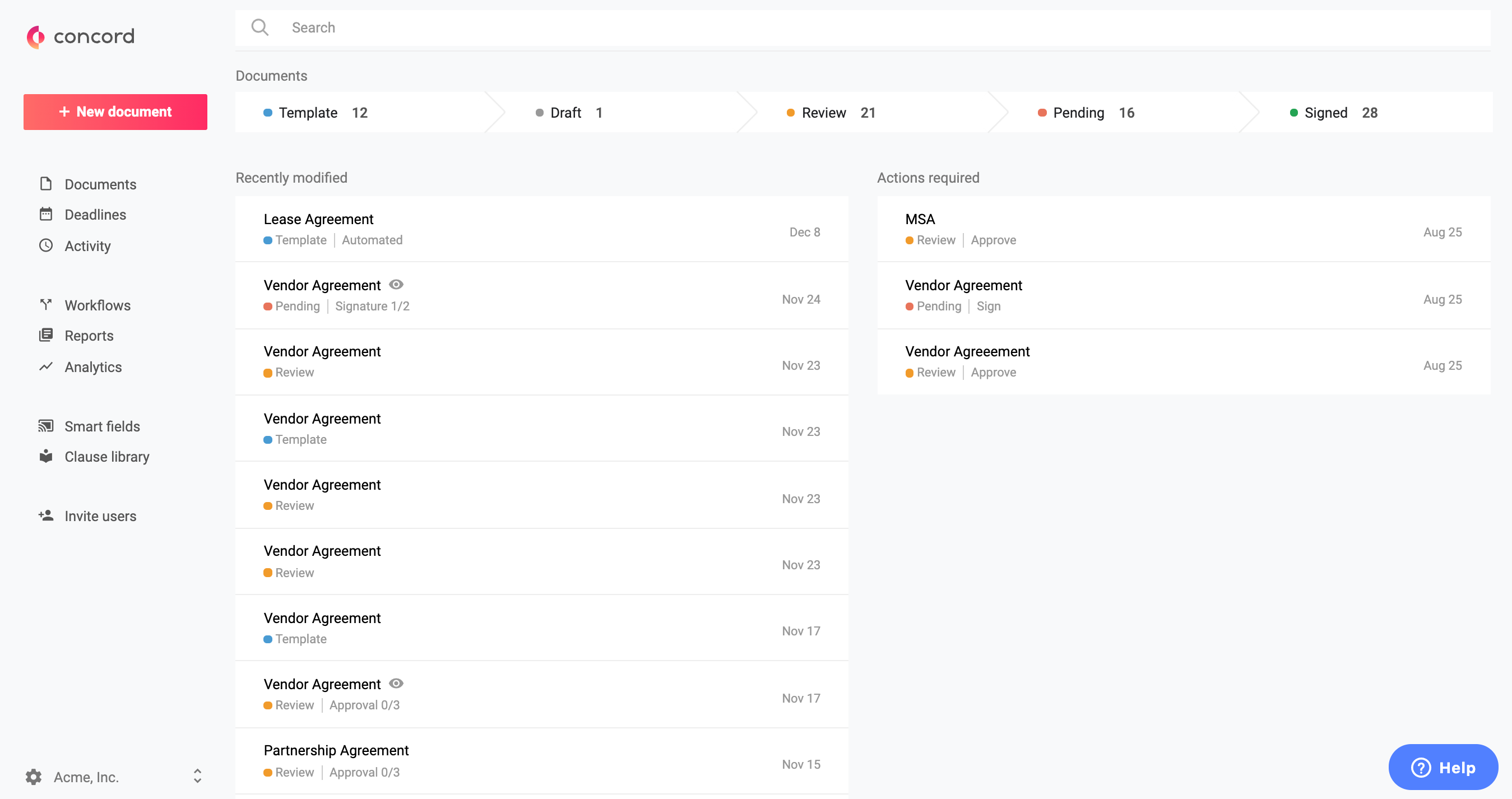Image resolution: width=1512 pixels, height=799 pixels.
Task: Create a New document
Action: 115,112
